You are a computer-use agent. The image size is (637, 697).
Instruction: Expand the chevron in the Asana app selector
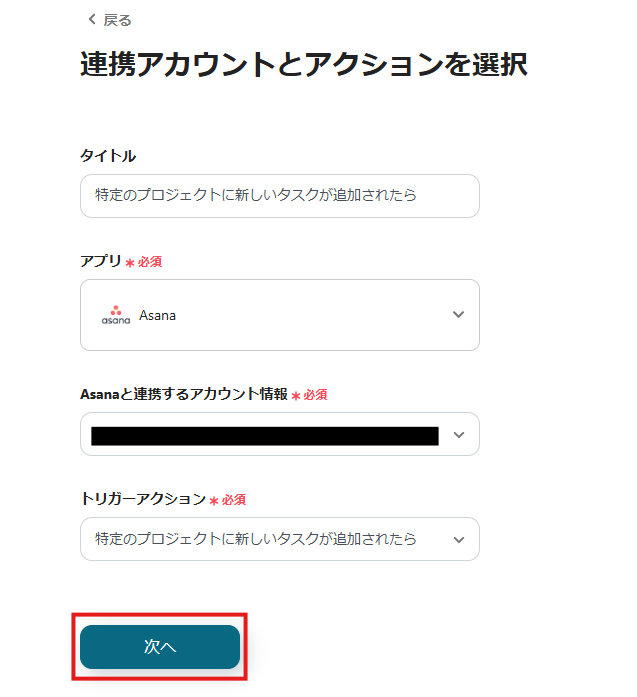(x=458, y=315)
